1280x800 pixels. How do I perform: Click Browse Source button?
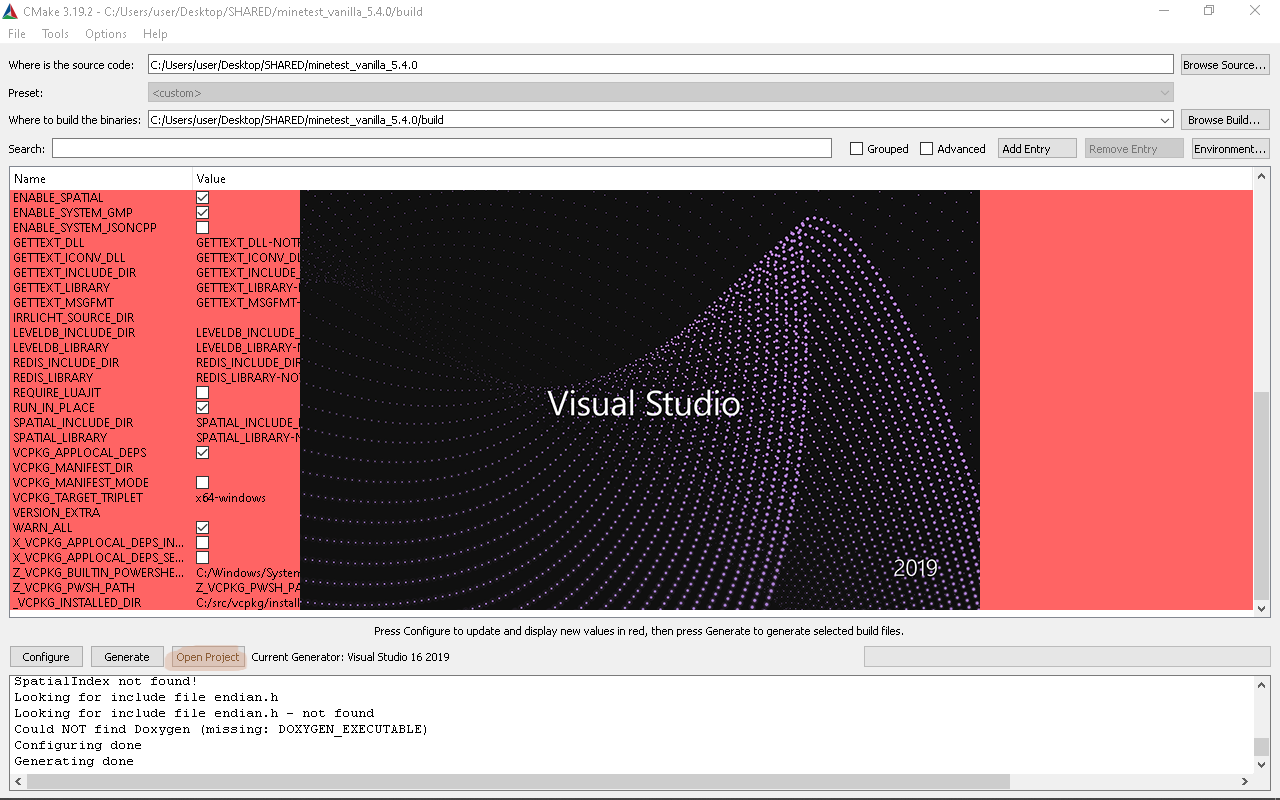(x=1224, y=65)
